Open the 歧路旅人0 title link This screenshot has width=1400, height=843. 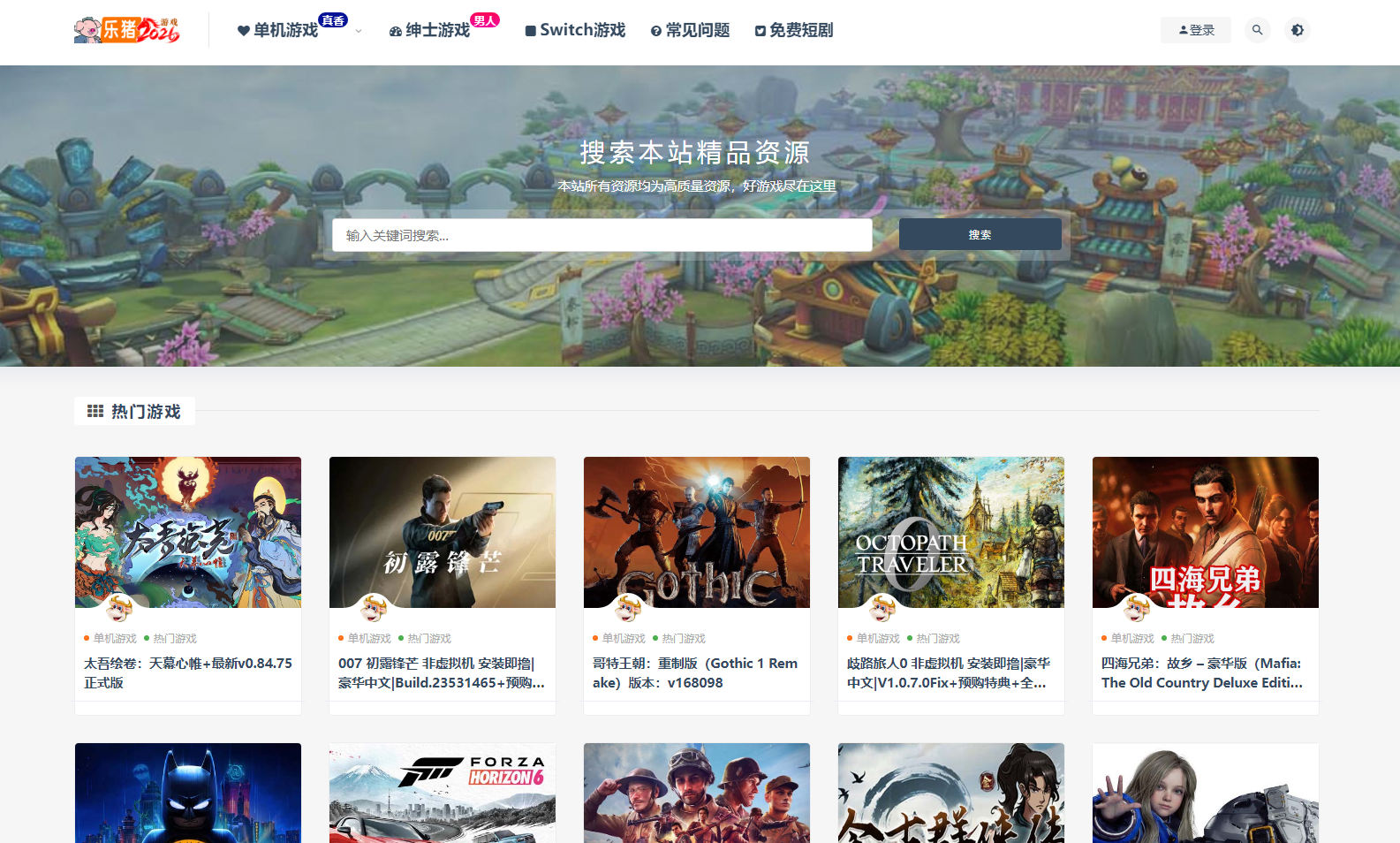tap(949, 672)
